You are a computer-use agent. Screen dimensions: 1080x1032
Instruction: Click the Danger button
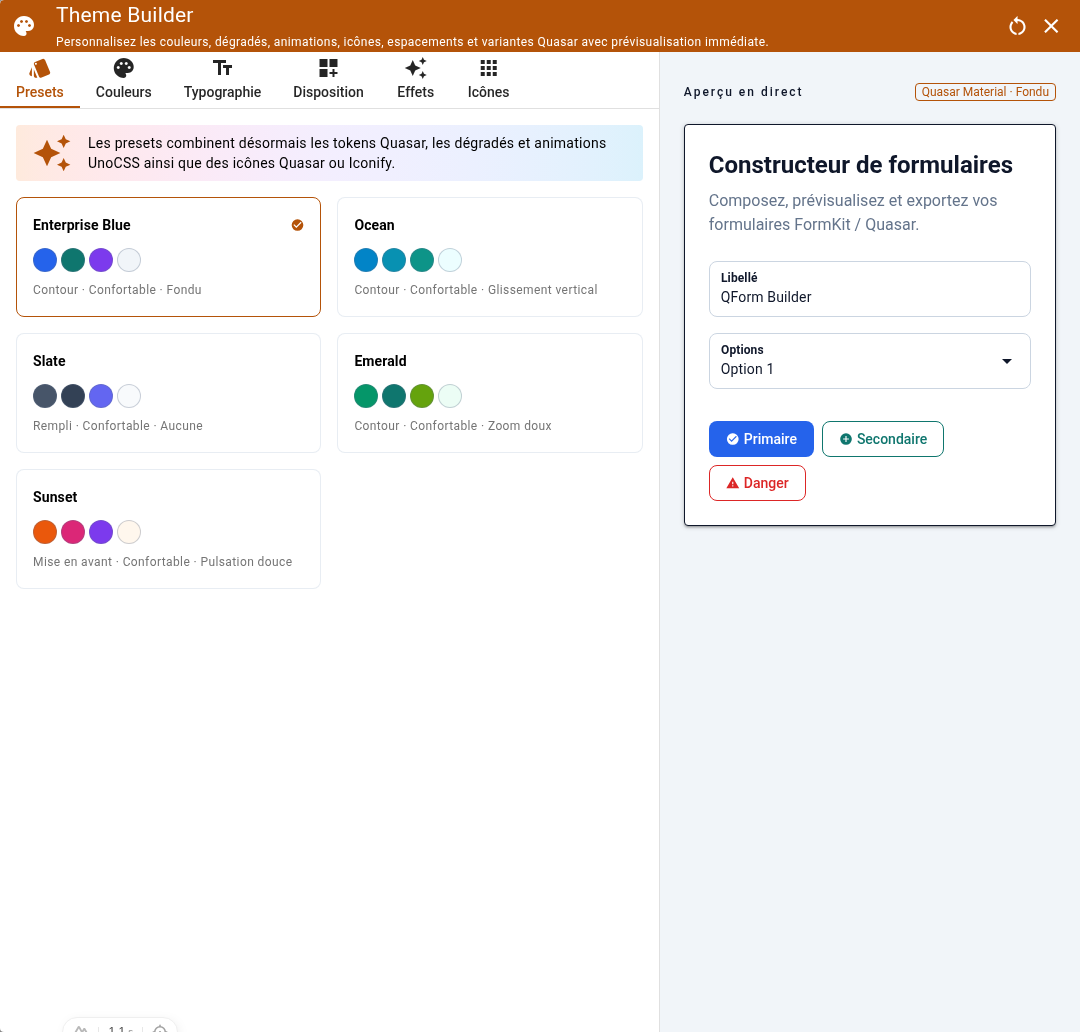(x=757, y=483)
